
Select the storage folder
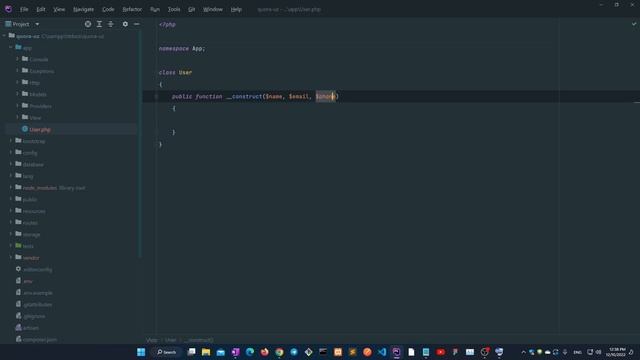31,234
